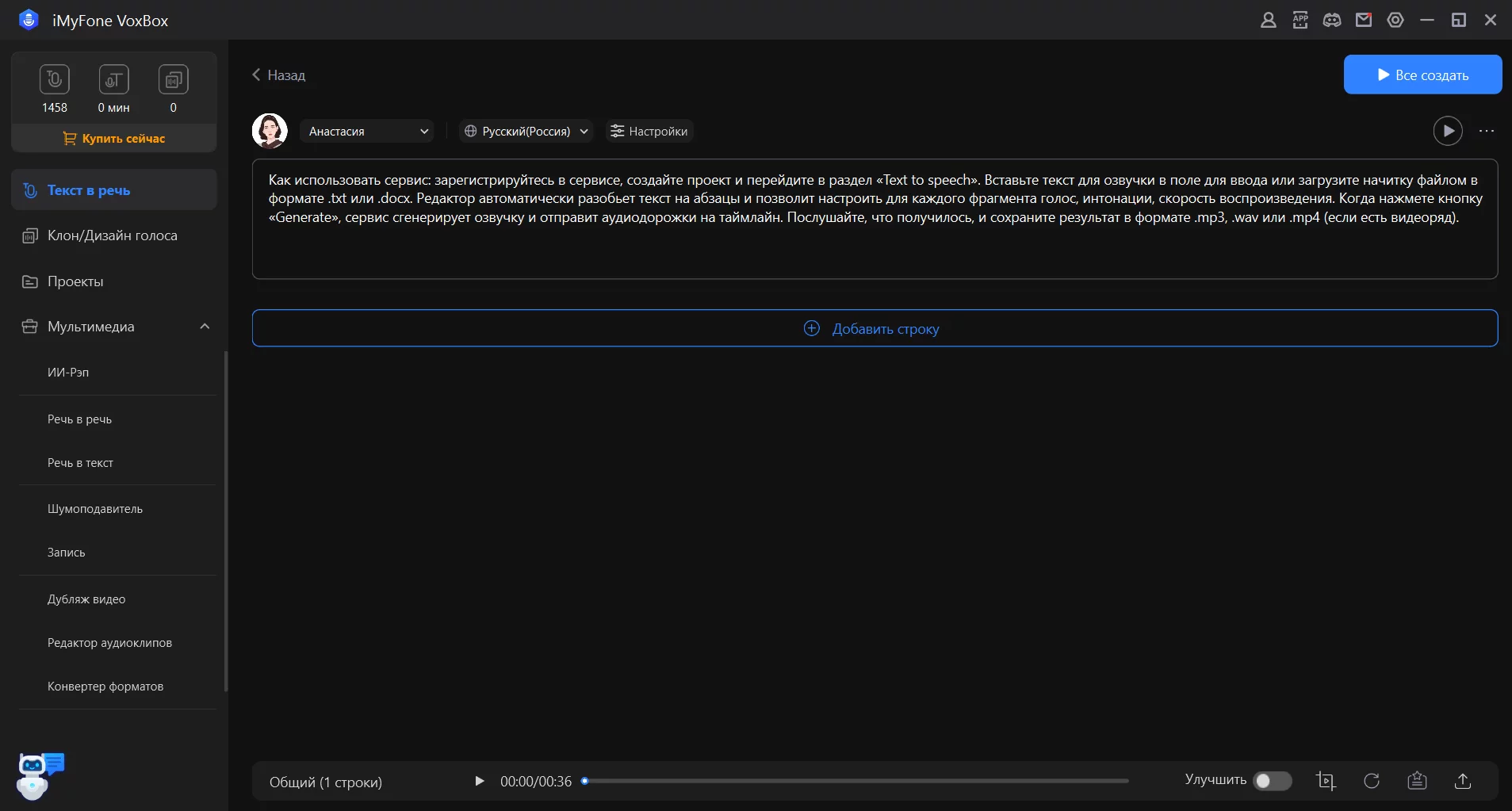Viewport: 1512px width, 811px height.
Task: Click the regenerate refresh icon
Action: [x=1372, y=782]
